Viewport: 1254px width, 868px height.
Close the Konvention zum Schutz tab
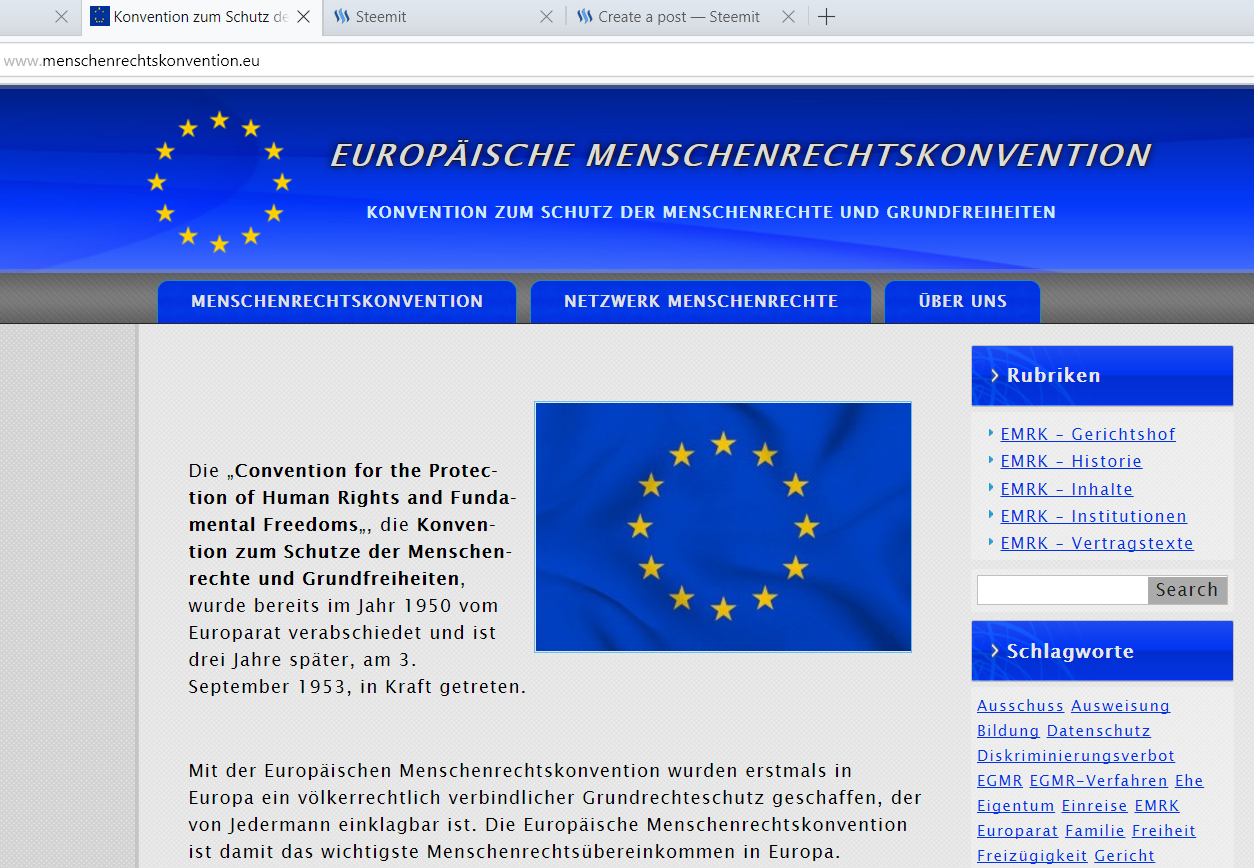(x=304, y=17)
